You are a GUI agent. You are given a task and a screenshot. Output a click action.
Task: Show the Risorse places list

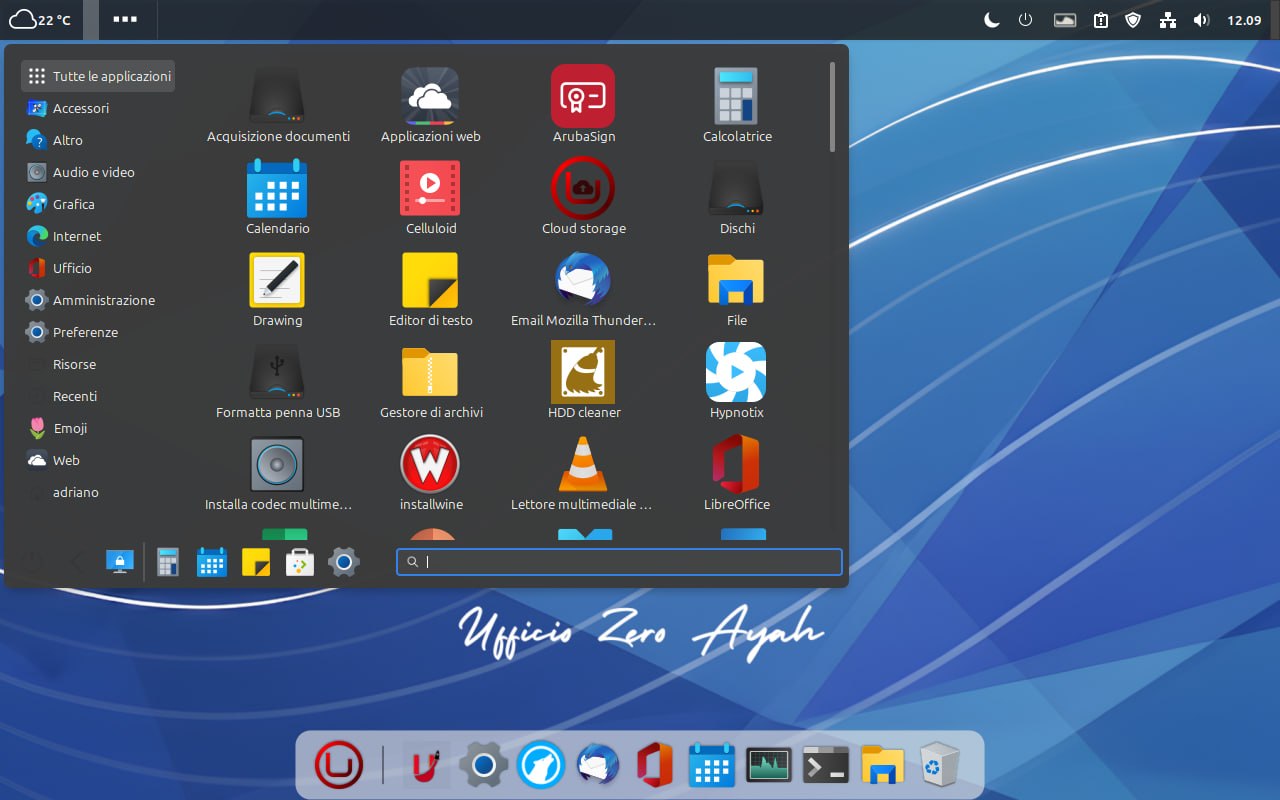[x=98, y=364]
